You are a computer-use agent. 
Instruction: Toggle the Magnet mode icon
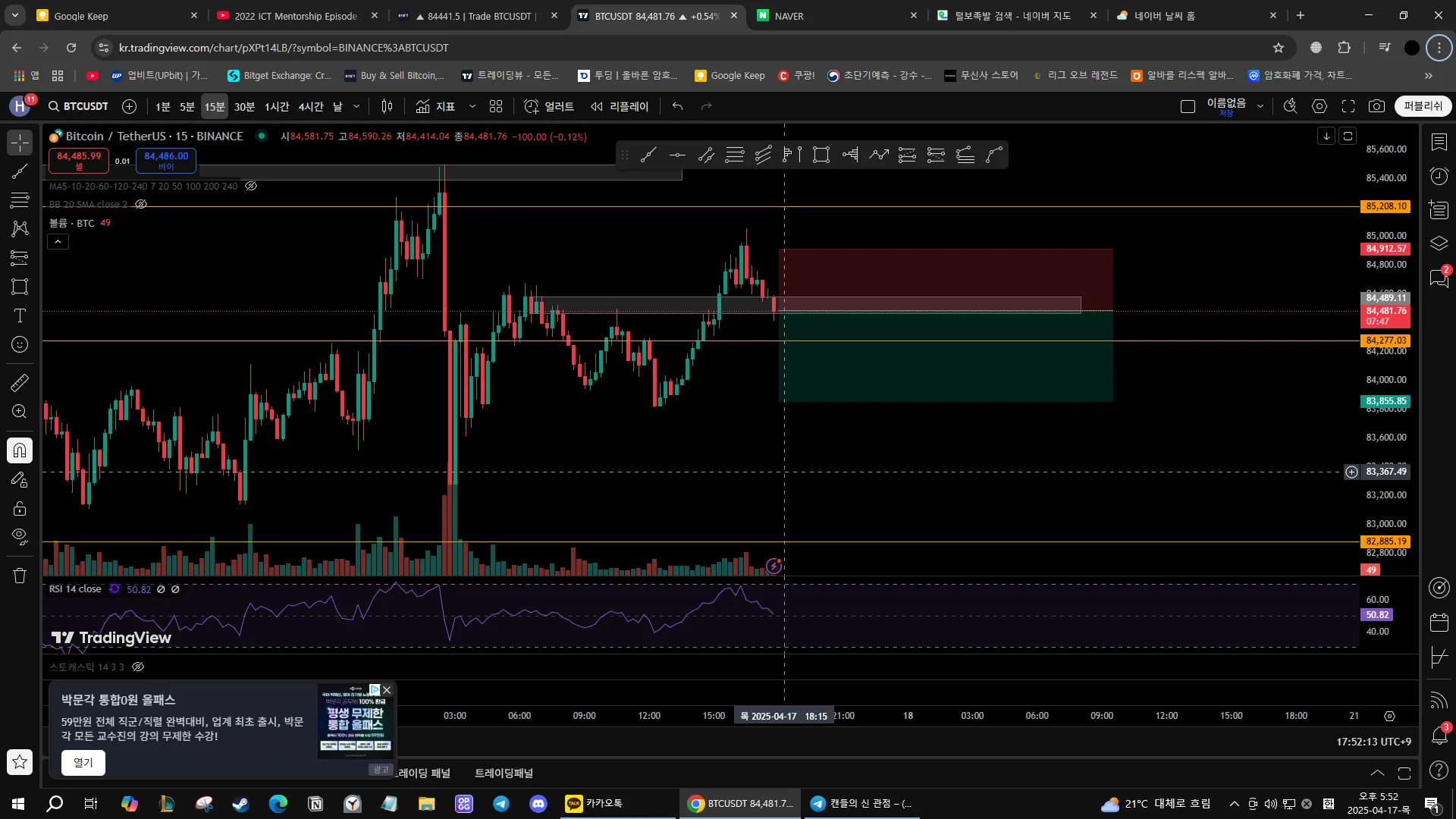[20, 451]
